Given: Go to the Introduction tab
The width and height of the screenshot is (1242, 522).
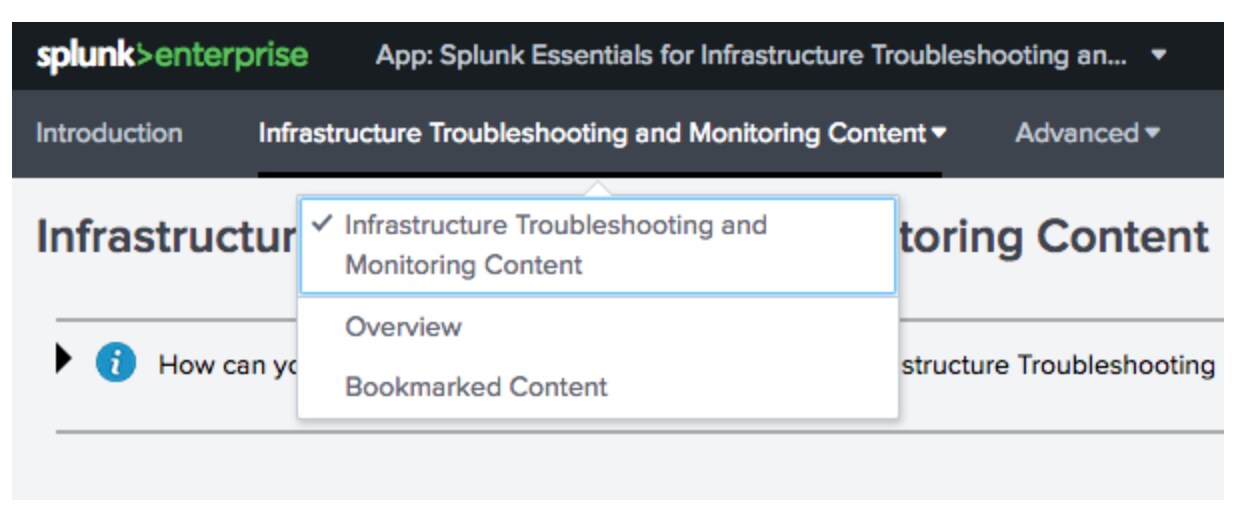Looking at the screenshot, I should tap(109, 133).
